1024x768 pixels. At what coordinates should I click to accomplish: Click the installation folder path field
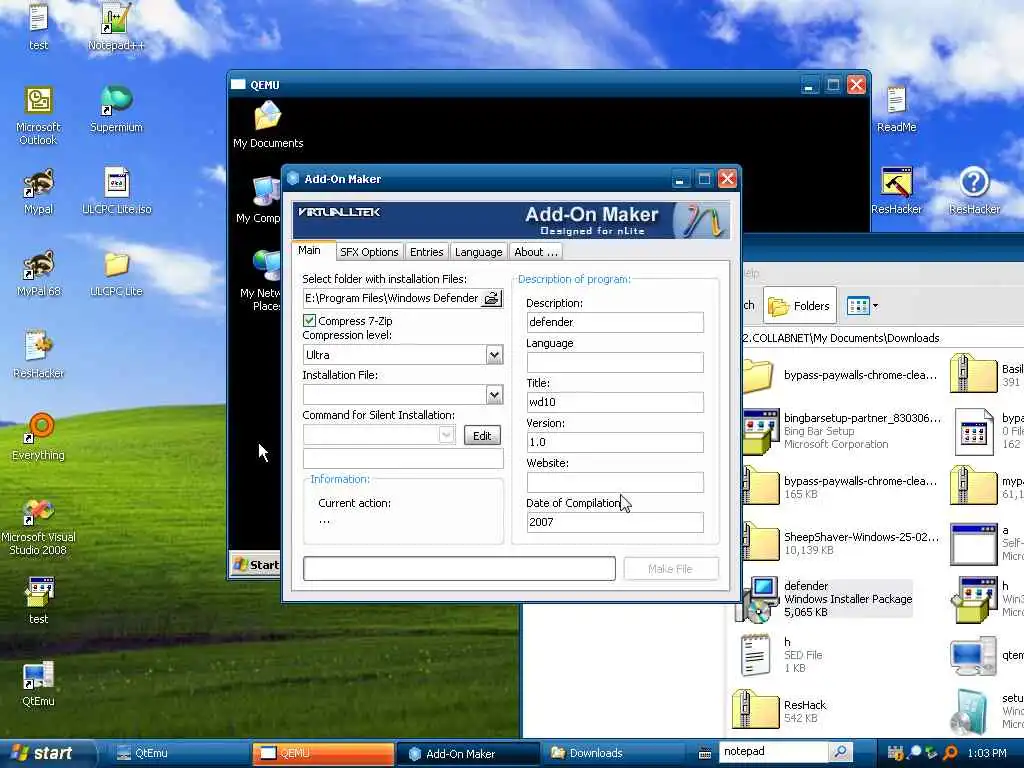pyautogui.click(x=392, y=298)
